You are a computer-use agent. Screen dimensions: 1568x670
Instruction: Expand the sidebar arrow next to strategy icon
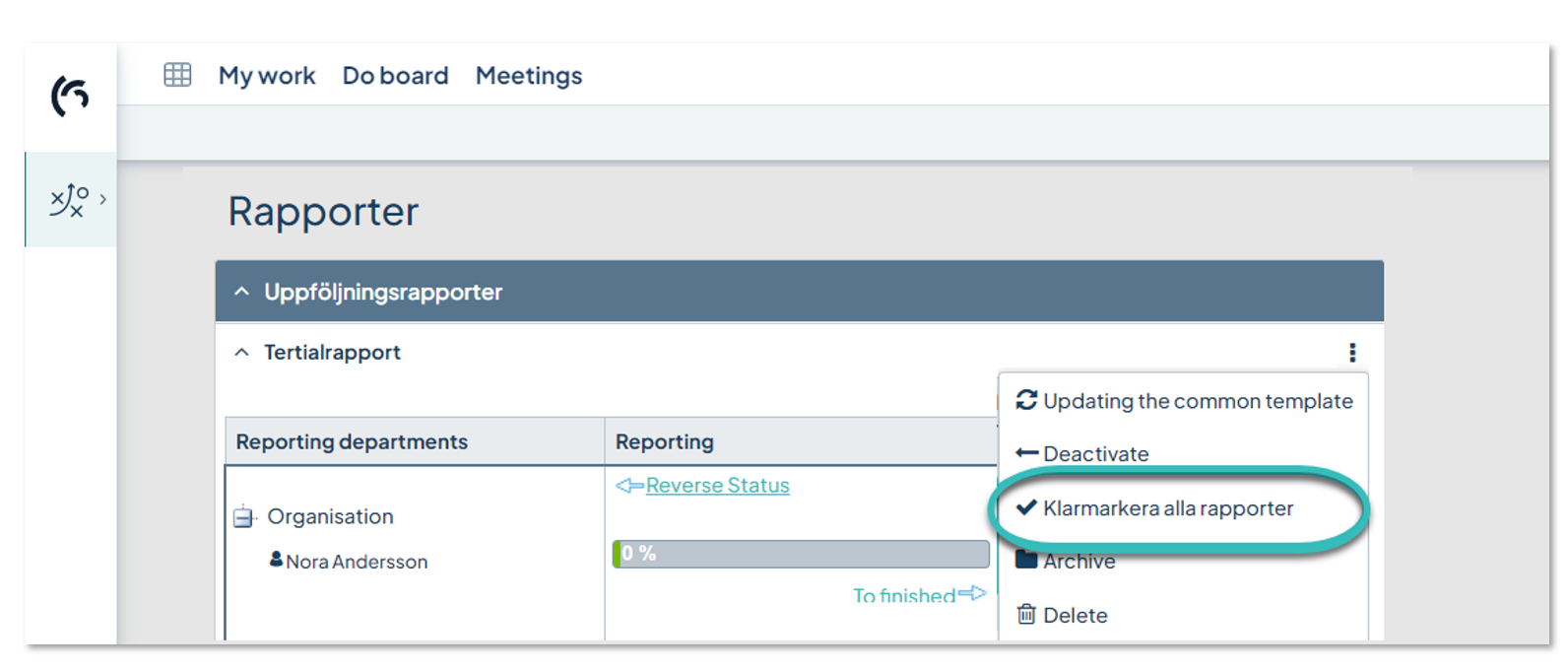[102, 199]
